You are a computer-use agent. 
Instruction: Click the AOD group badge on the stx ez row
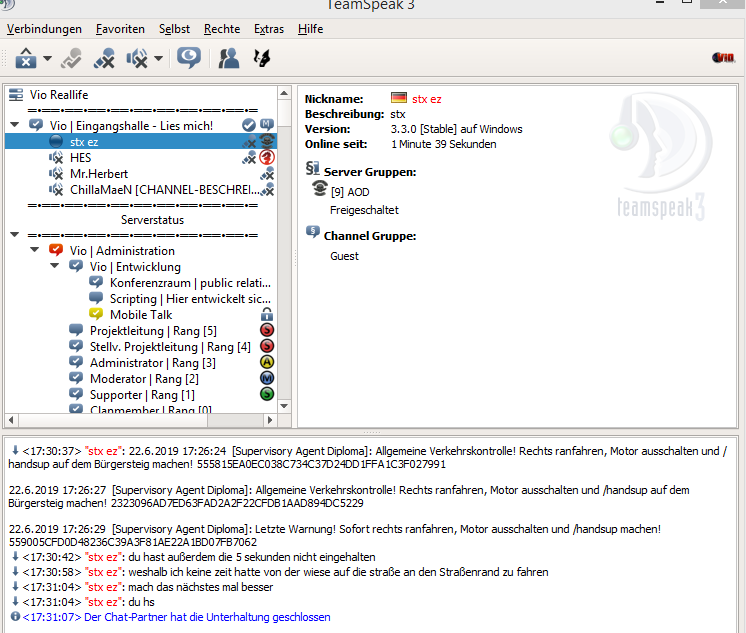tap(267, 141)
